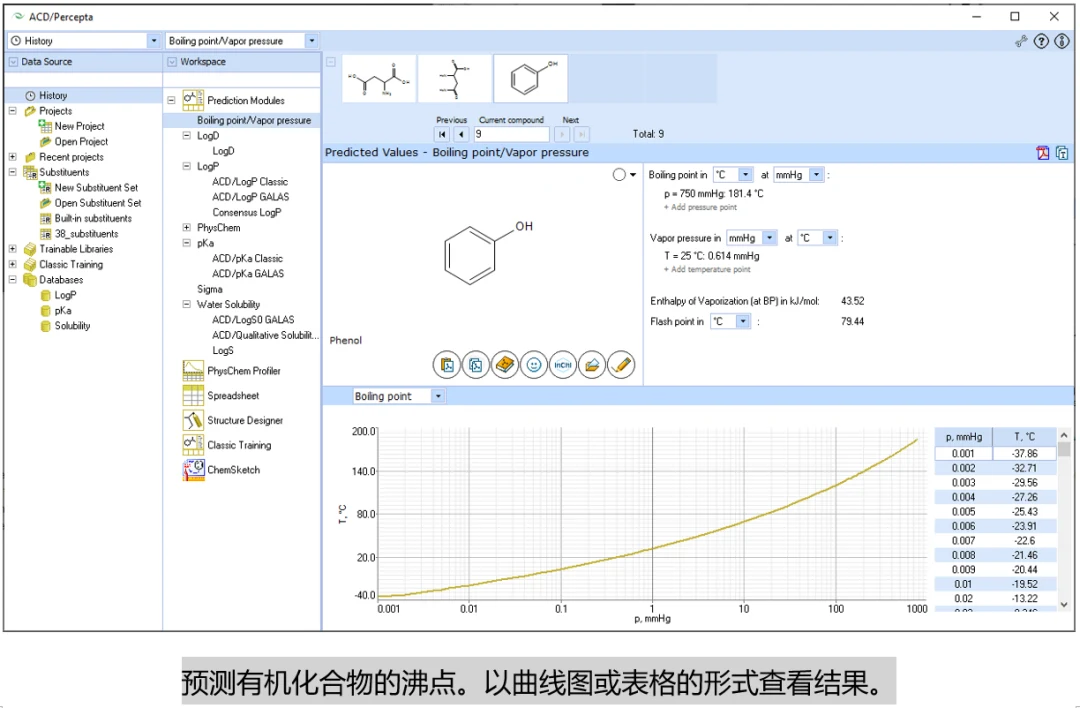Open the History dropdown at top left
The width and height of the screenshot is (1080, 708).
point(154,41)
